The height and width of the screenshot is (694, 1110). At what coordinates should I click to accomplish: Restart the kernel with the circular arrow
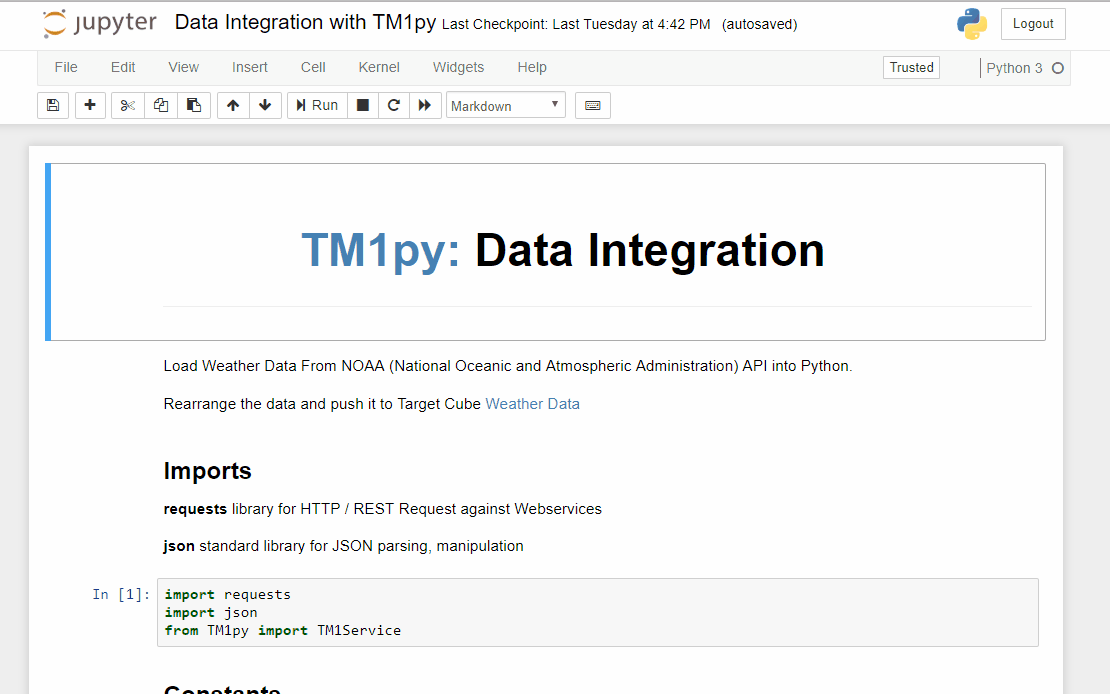tap(394, 105)
